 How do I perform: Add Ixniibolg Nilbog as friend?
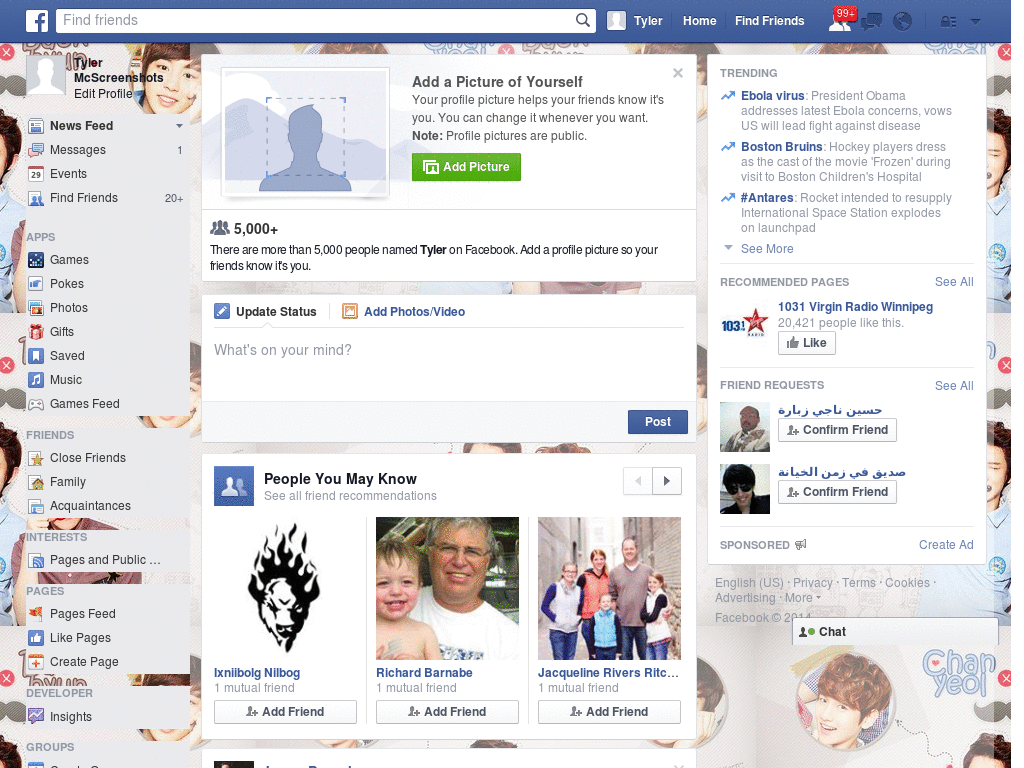285,712
